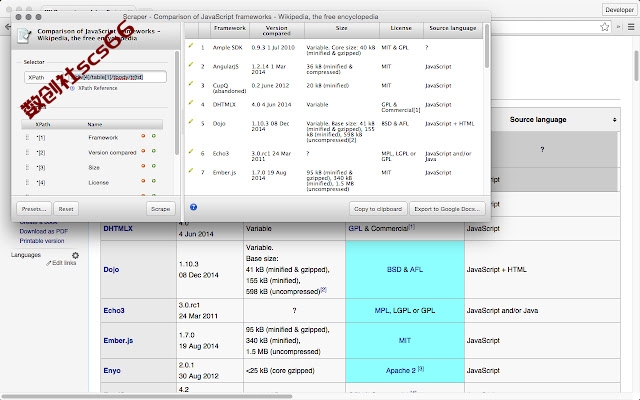640x400 pixels.
Task: Open the Ember.js link in the Wikipedia table
Action: pos(118,340)
